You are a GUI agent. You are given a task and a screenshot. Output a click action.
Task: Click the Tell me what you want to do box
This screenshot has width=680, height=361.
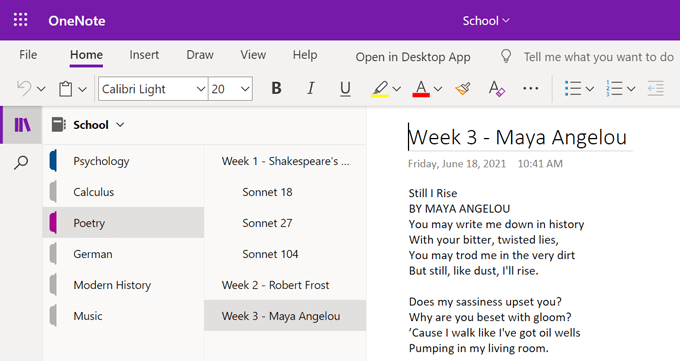click(x=598, y=57)
